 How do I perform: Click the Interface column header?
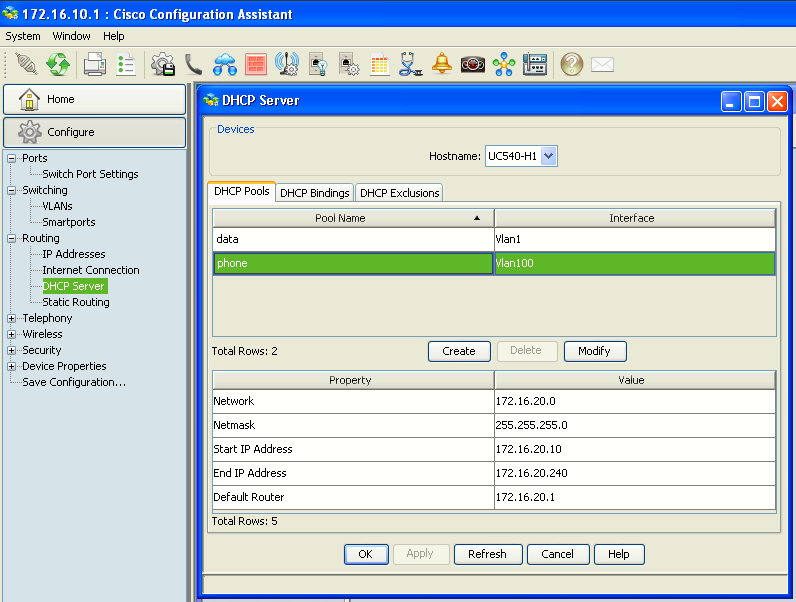point(635,218)
